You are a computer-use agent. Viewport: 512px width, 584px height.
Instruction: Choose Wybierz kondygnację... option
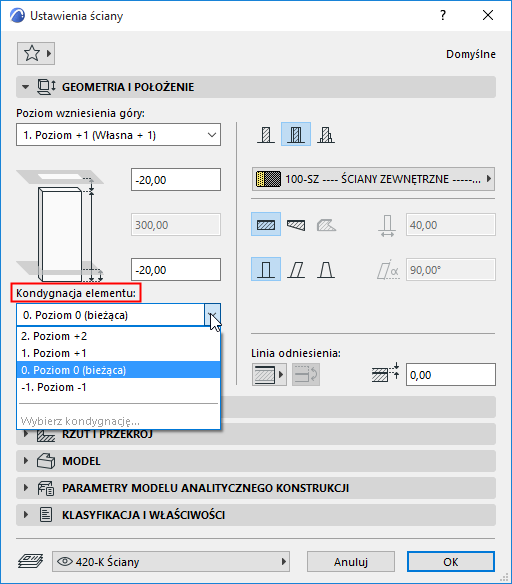pyautogui.click(x=118, y=421)
